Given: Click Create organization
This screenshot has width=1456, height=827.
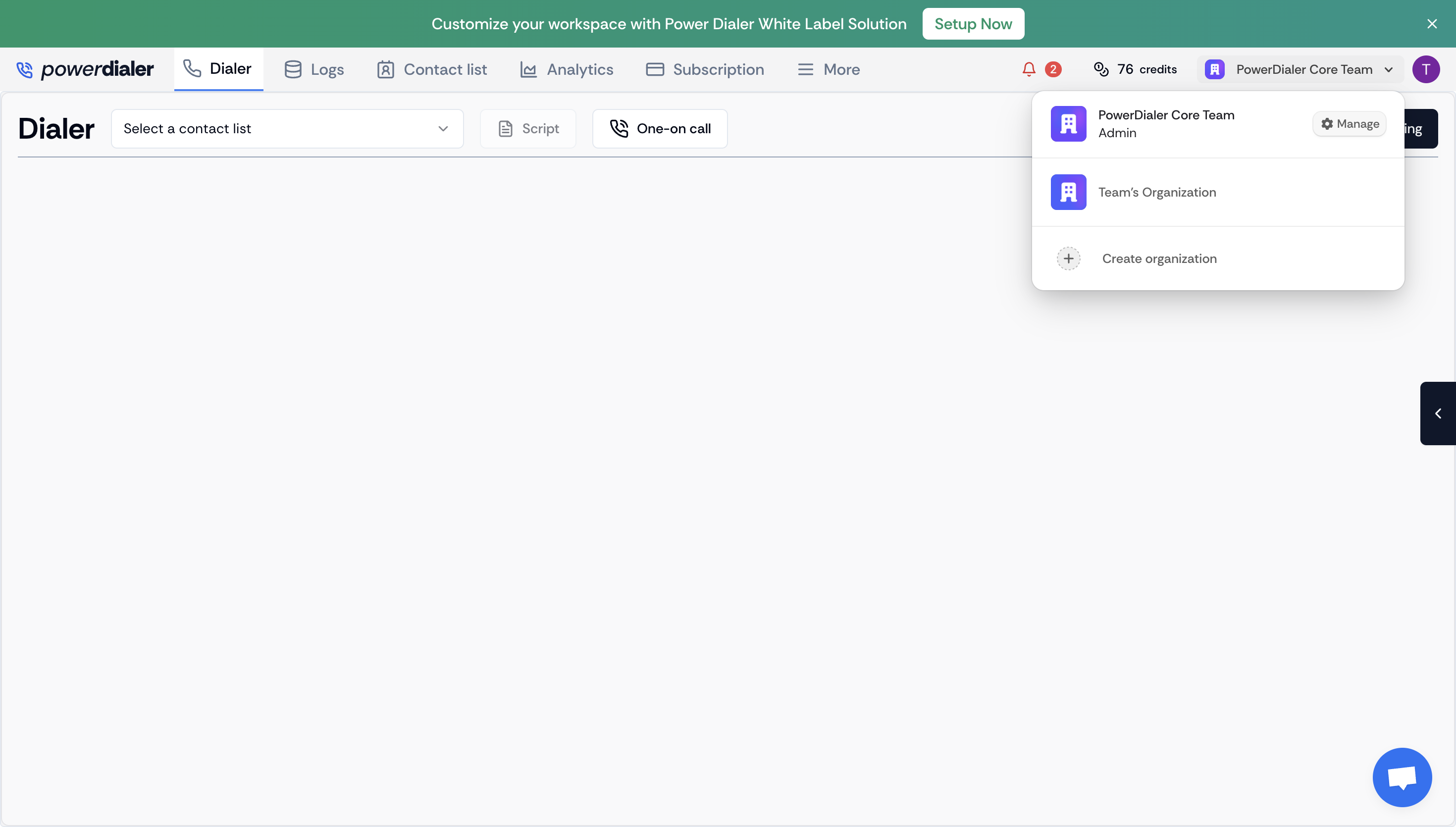Looking at the screenshot, I should coord(1159,258).
